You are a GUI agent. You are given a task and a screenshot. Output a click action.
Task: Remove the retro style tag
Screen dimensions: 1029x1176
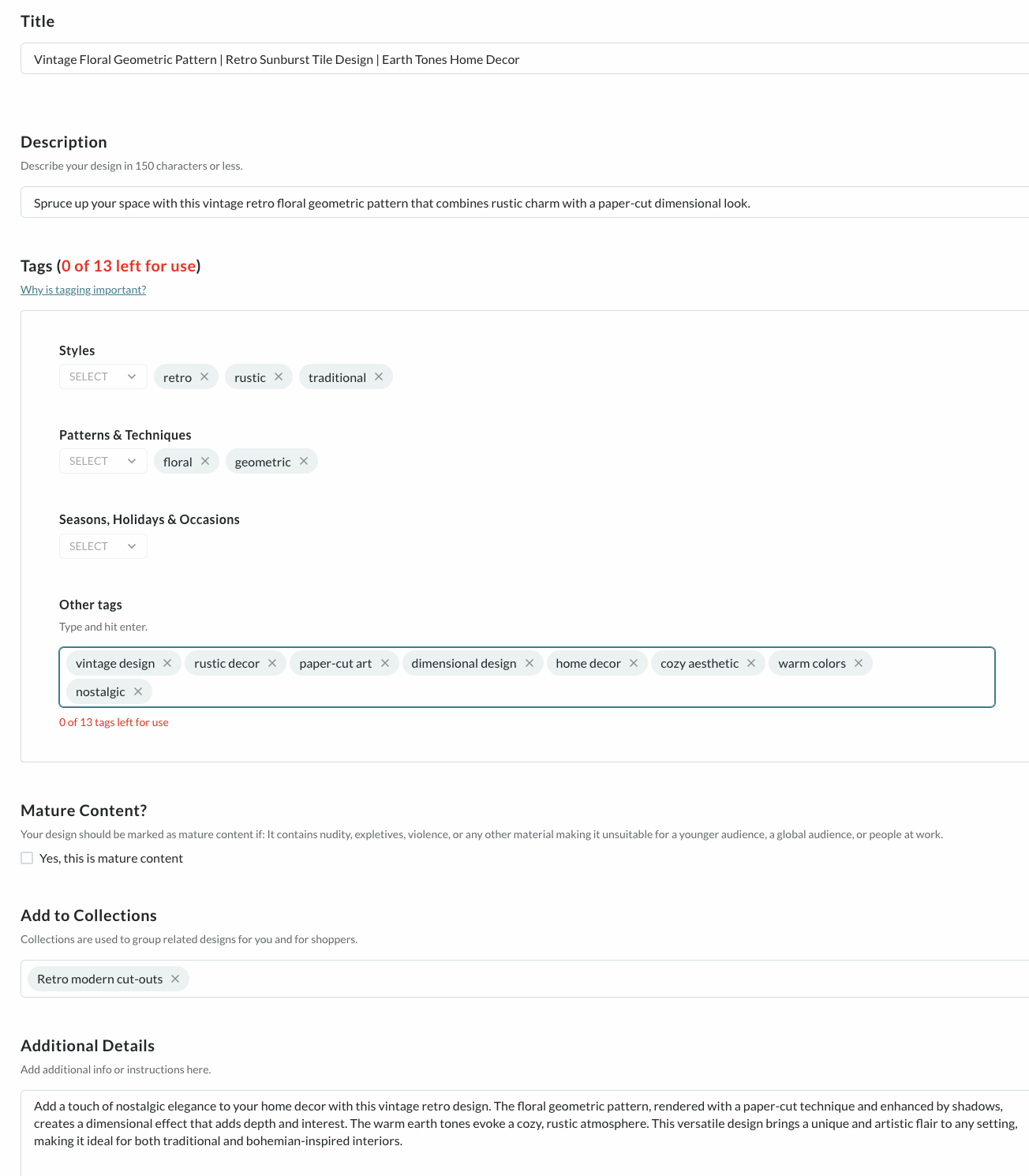click(204, 376)
